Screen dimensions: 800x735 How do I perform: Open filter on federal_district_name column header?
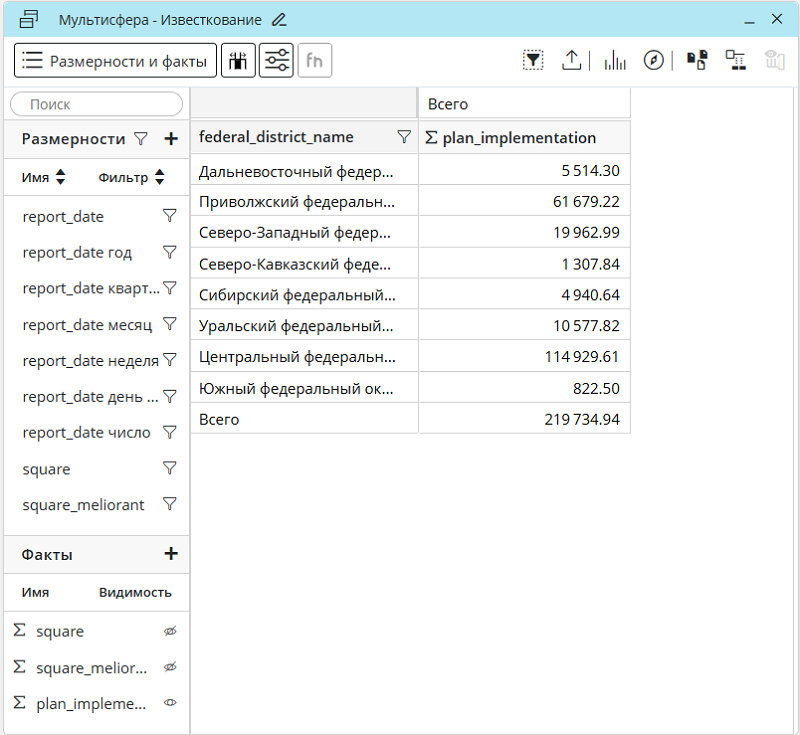pyautogui.click(x=404, y=137)
